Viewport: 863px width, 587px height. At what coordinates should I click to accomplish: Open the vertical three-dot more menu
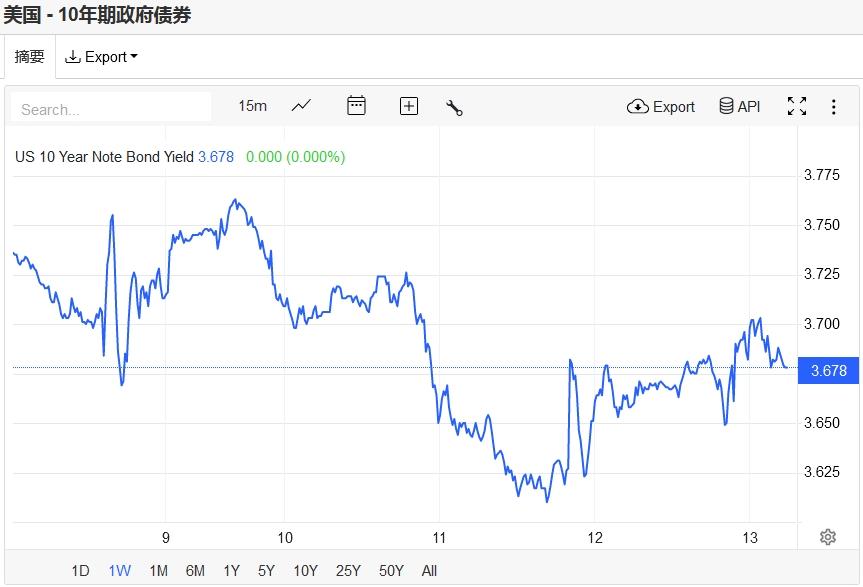click(x=834, y=107)
